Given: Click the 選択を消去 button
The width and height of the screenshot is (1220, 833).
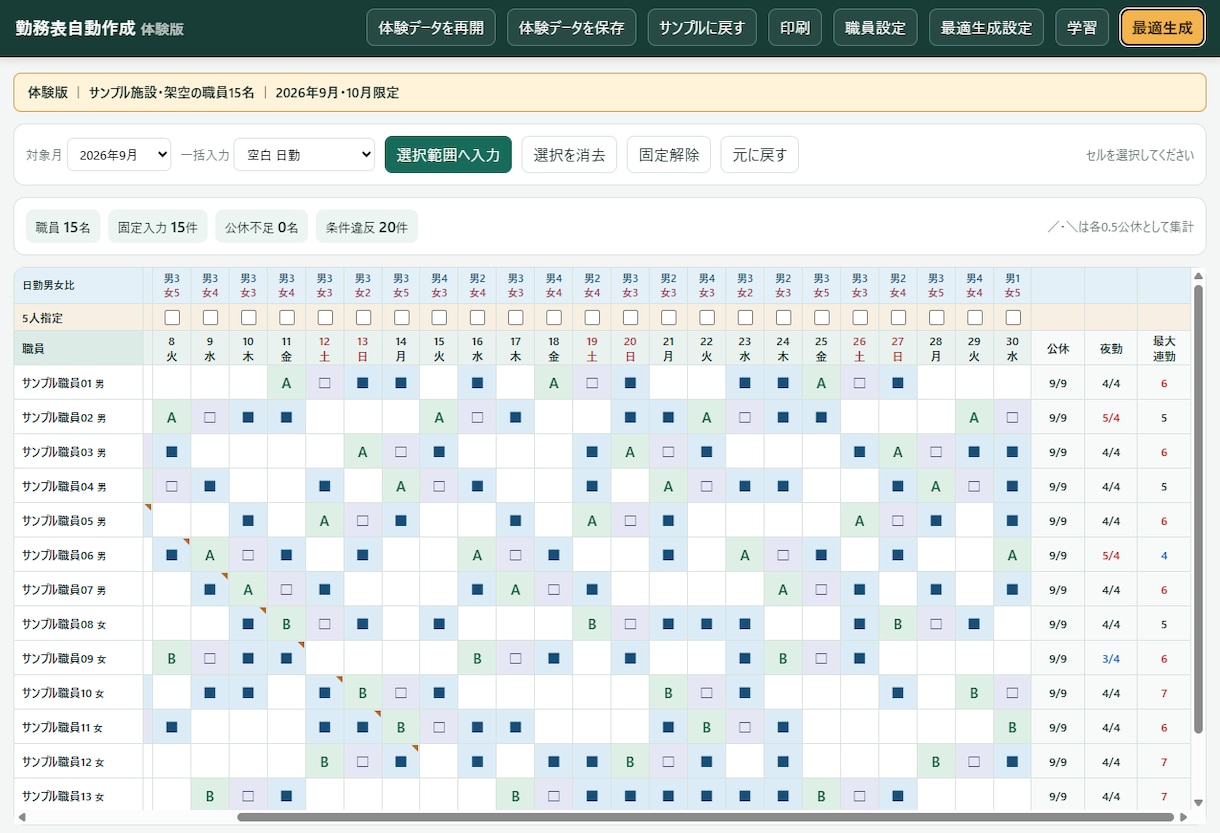Looking at the screenshot, I should [569, 155].
